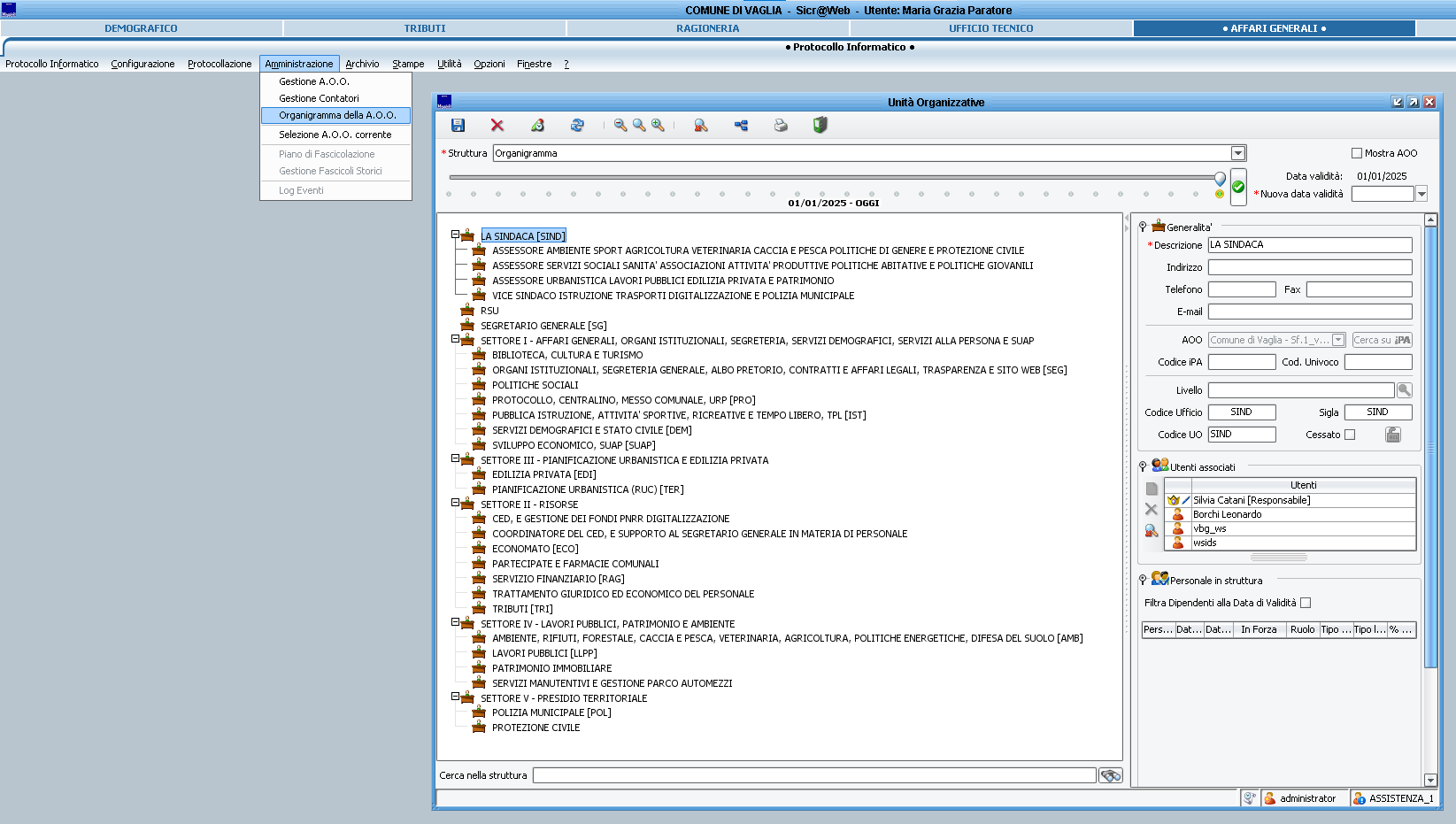The width and height of the screenshot is (1456, 824).
Task: Click the blue tree structure icon
Action: (x=741, y=126)
